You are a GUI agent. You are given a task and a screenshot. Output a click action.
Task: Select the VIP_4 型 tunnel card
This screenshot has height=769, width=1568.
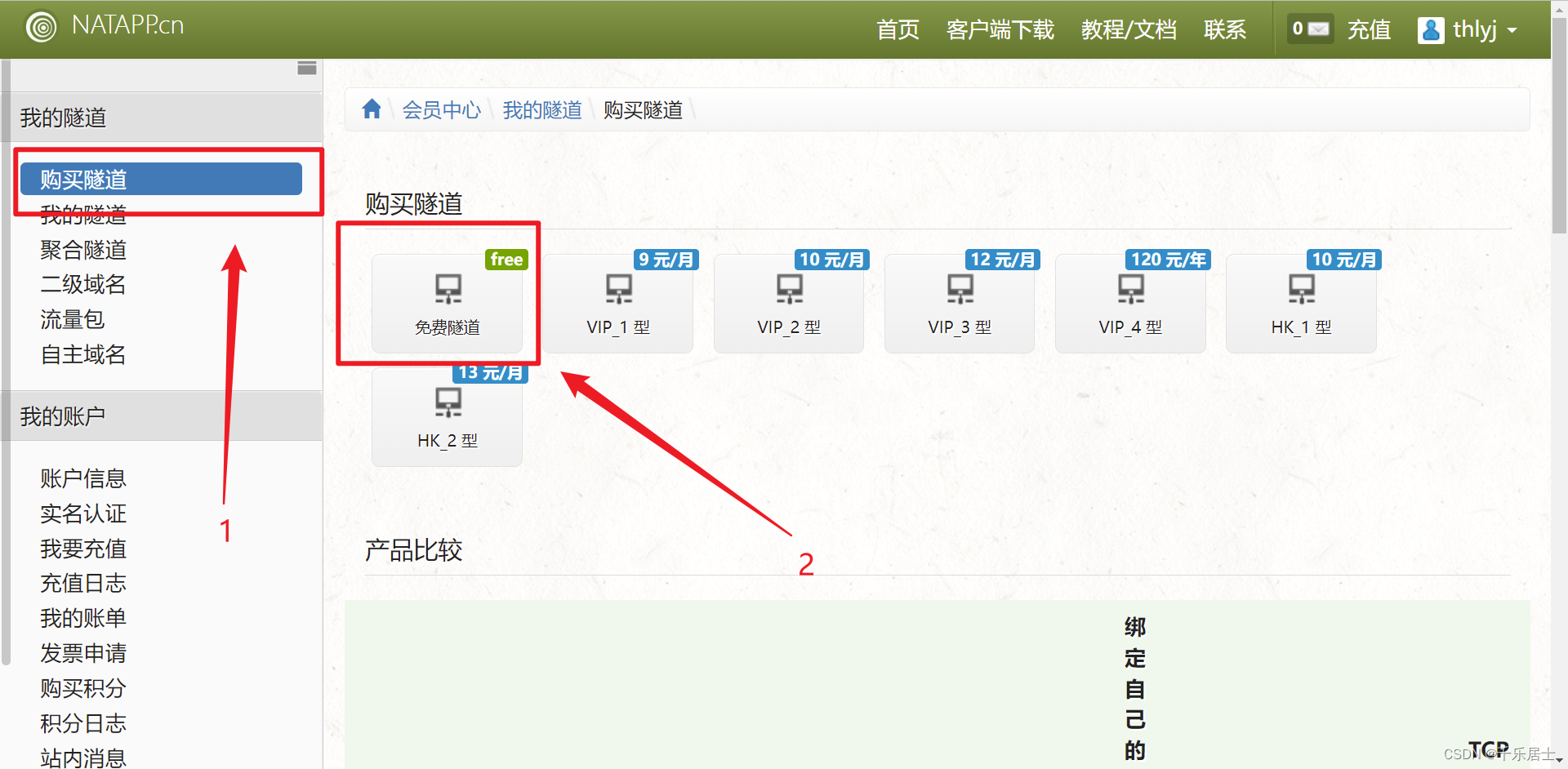coord(1130,303)
